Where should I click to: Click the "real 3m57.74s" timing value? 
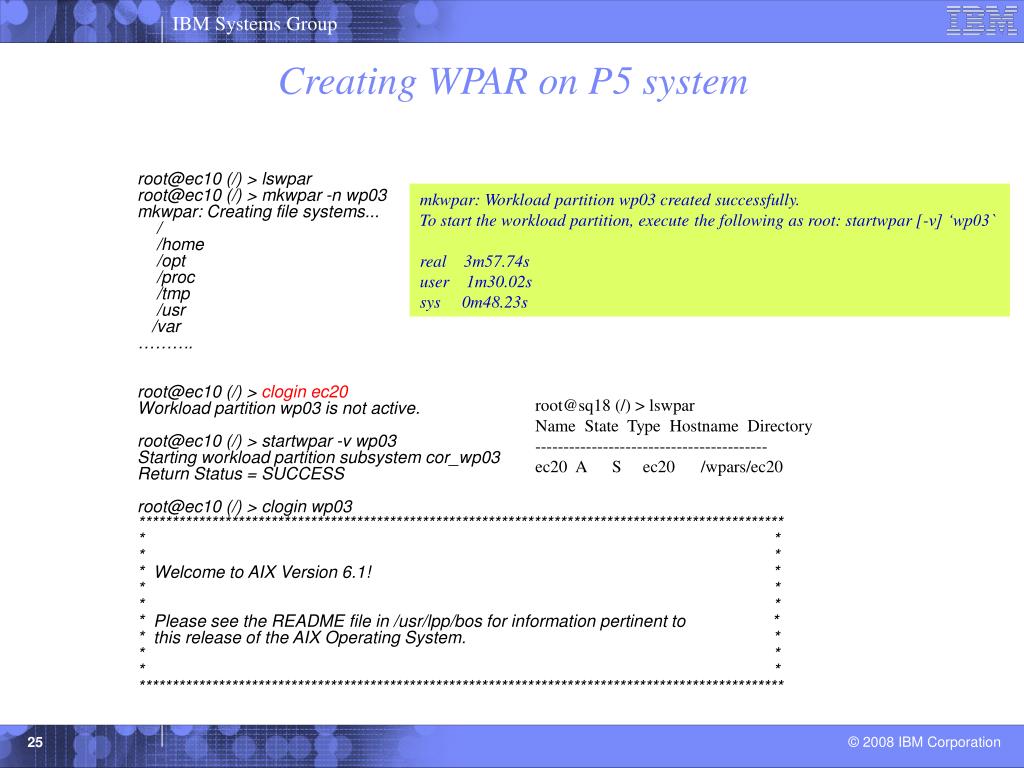point(475,261)
